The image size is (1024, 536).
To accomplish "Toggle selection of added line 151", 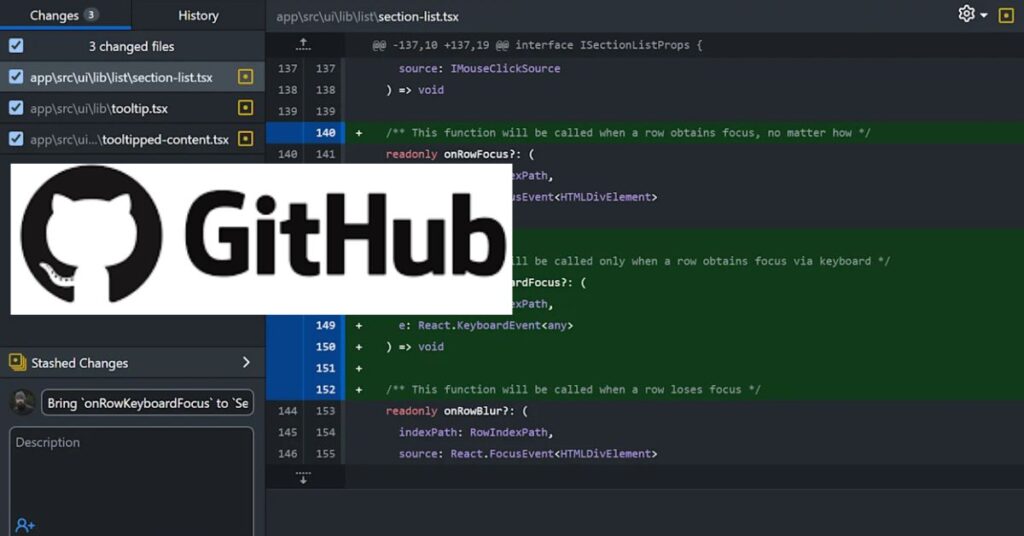I will 305,368.
